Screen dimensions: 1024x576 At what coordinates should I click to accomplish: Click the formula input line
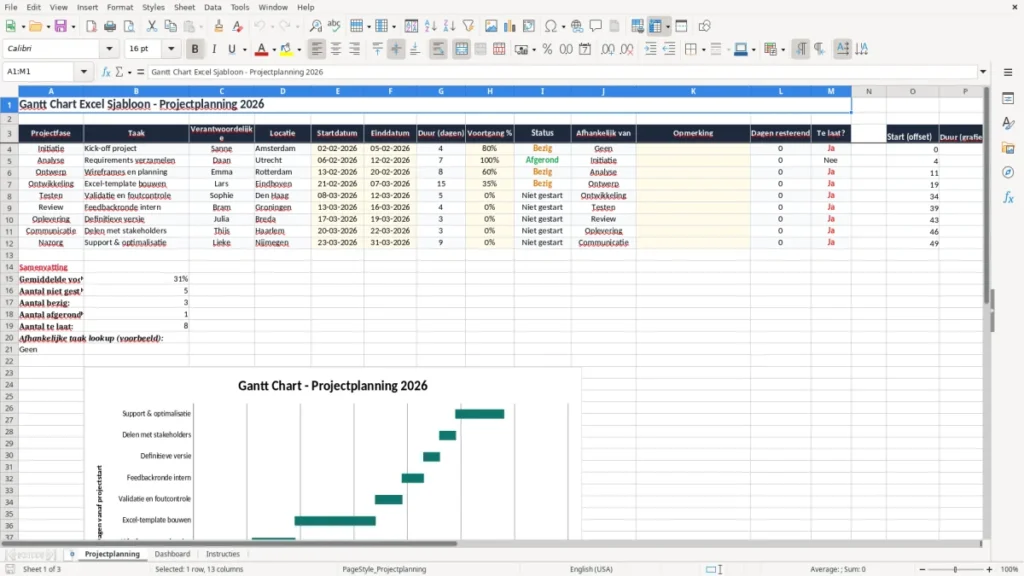(x=562, y=72)
